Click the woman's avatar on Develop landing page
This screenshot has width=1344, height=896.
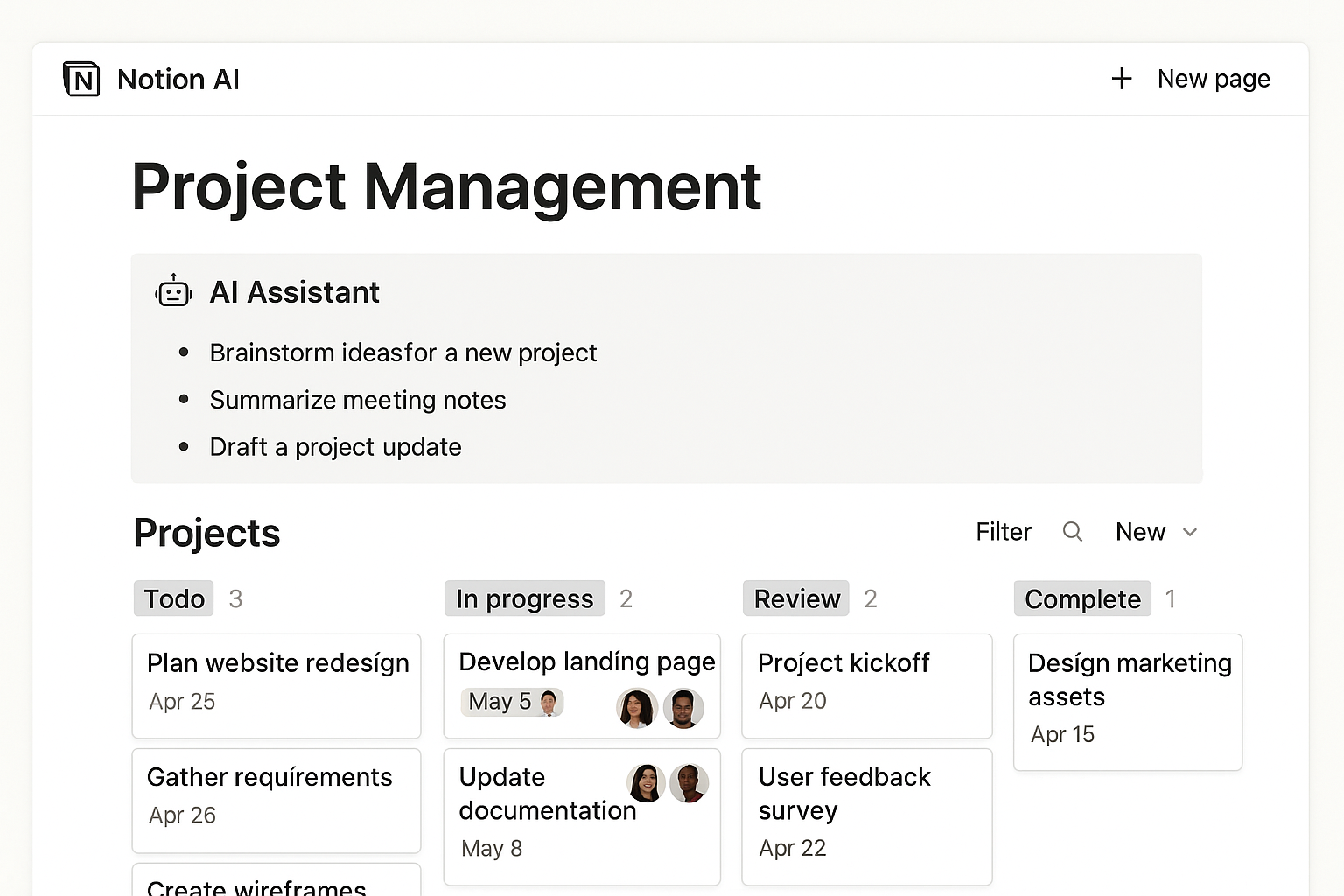point(636,708)
